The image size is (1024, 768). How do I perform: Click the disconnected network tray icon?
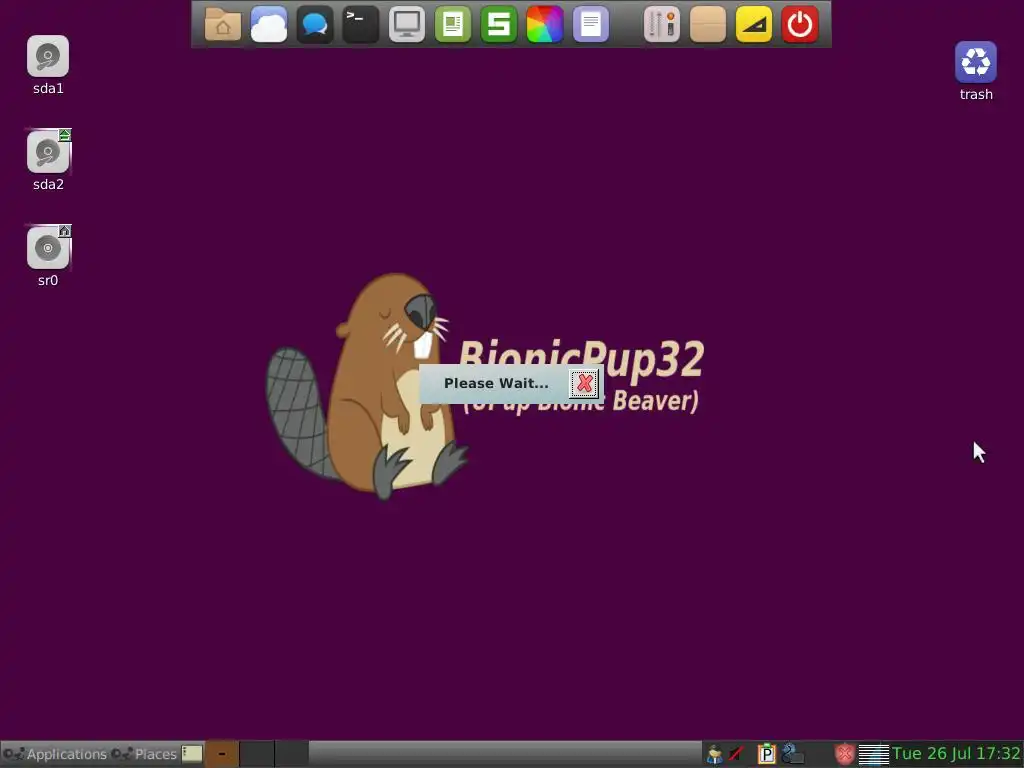[x=737, y=754]
